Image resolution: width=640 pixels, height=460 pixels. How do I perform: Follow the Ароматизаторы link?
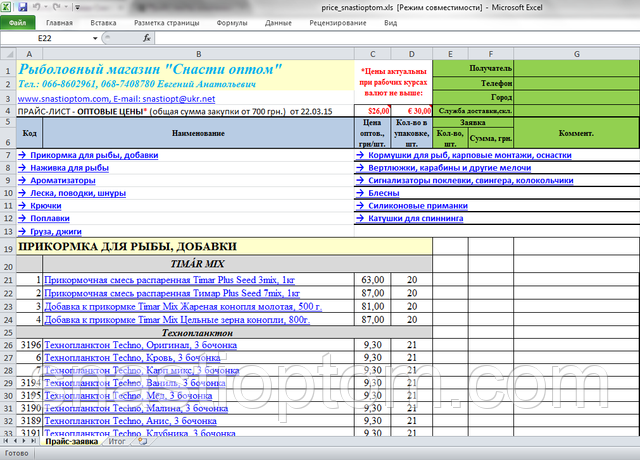pyautogui.click(x=57, y=180)
